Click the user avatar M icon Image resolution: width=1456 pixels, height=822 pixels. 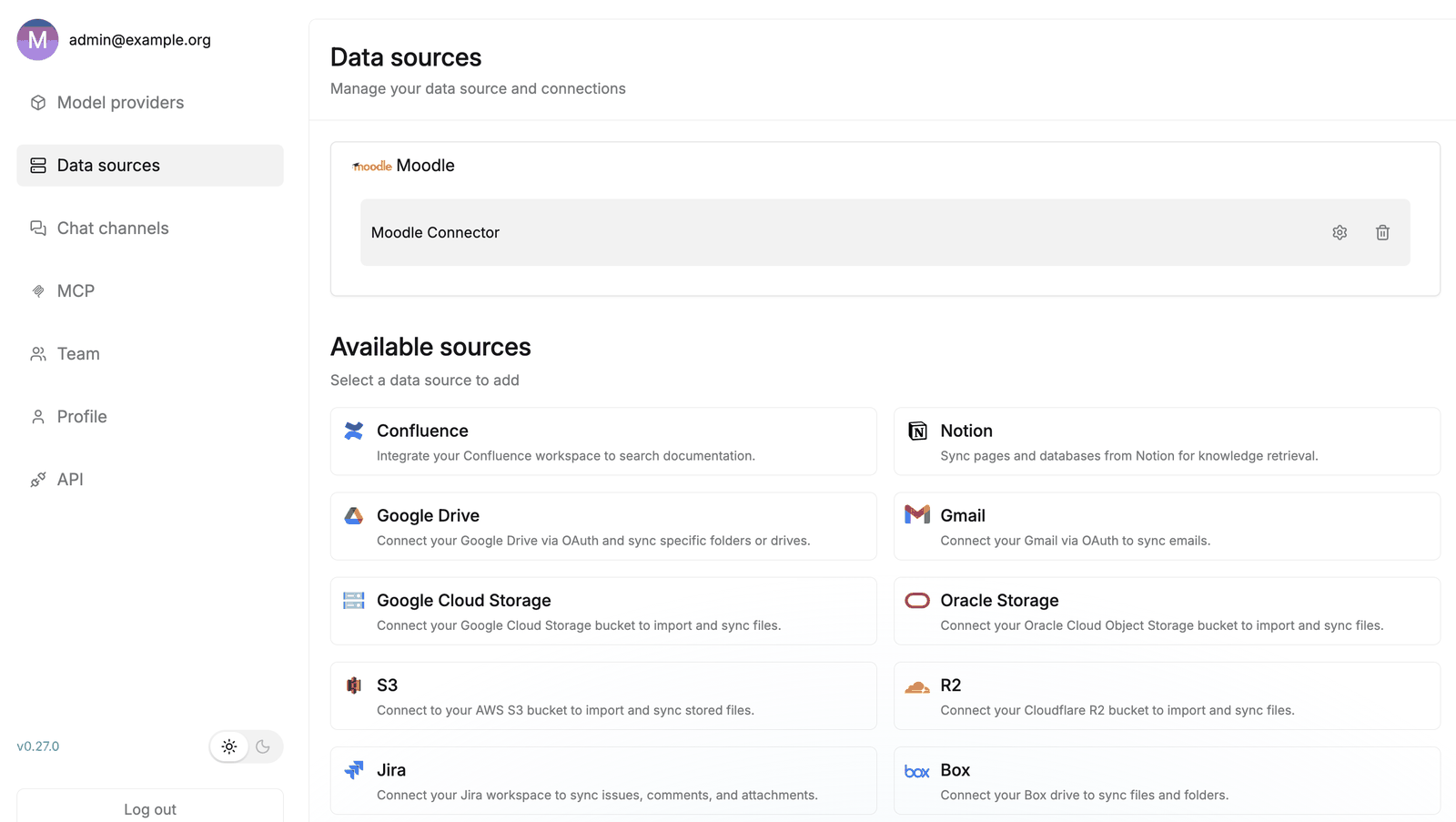(37, 39)
